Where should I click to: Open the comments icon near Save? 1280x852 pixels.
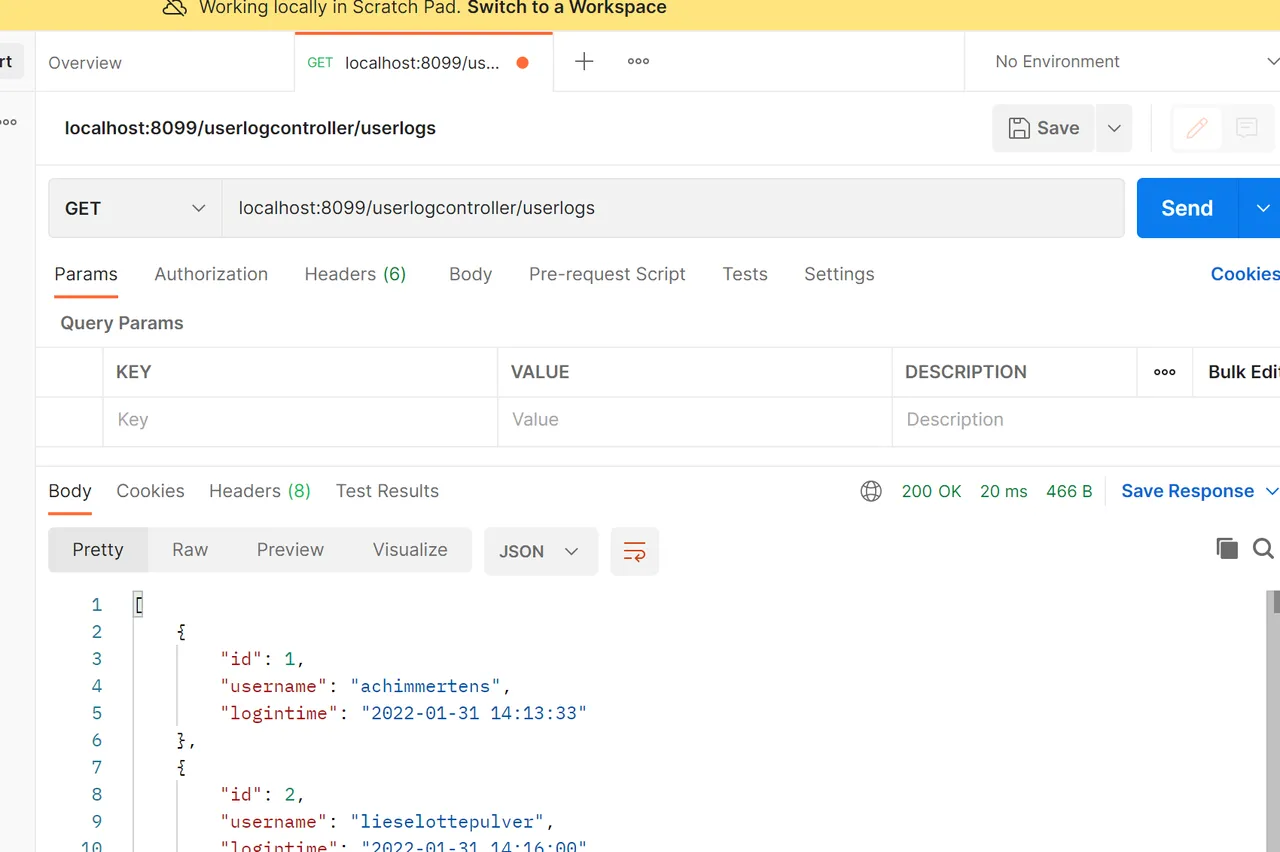coord(1246,128)
